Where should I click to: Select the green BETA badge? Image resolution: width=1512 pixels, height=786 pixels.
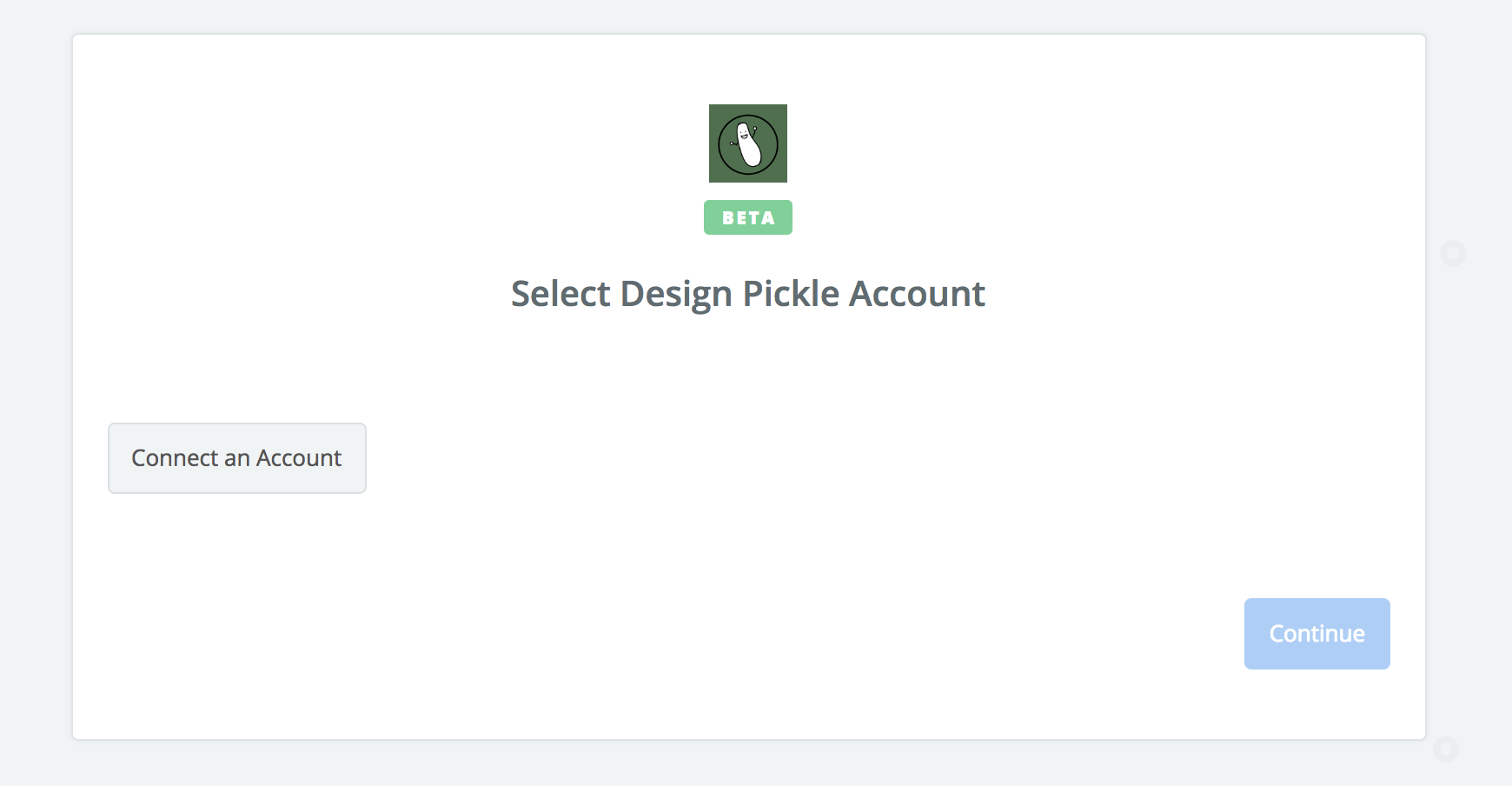(x=747, y=217)
